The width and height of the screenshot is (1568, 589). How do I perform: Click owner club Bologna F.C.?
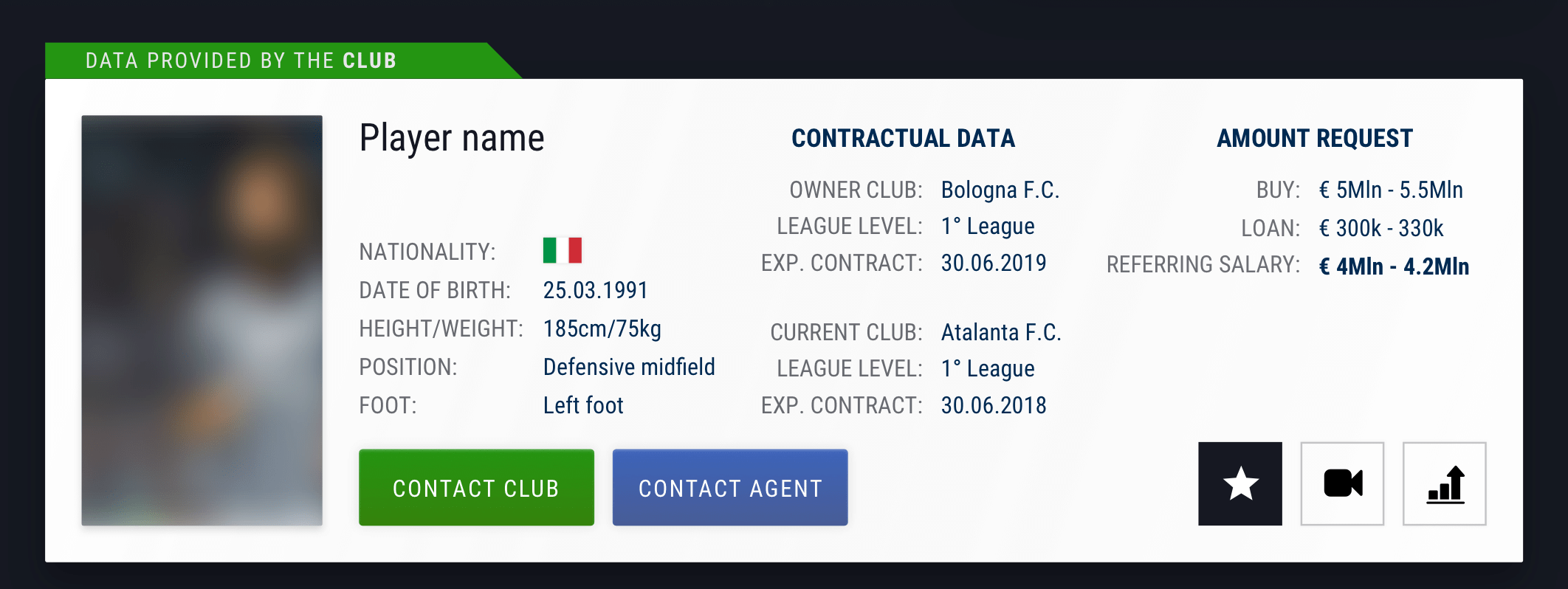point(1000,190)
